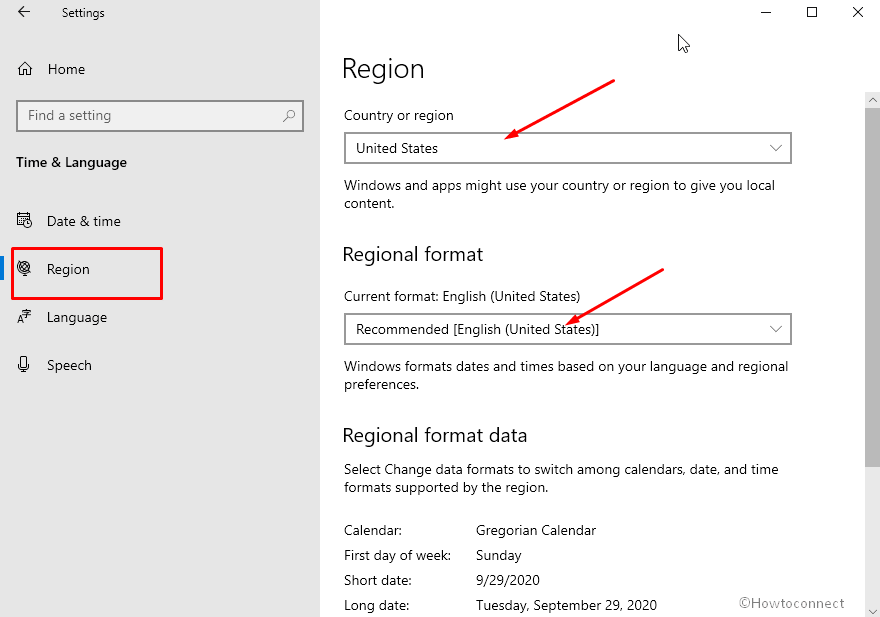Click the Speech microphone icon
880x617 pixels.
point(24,364)
